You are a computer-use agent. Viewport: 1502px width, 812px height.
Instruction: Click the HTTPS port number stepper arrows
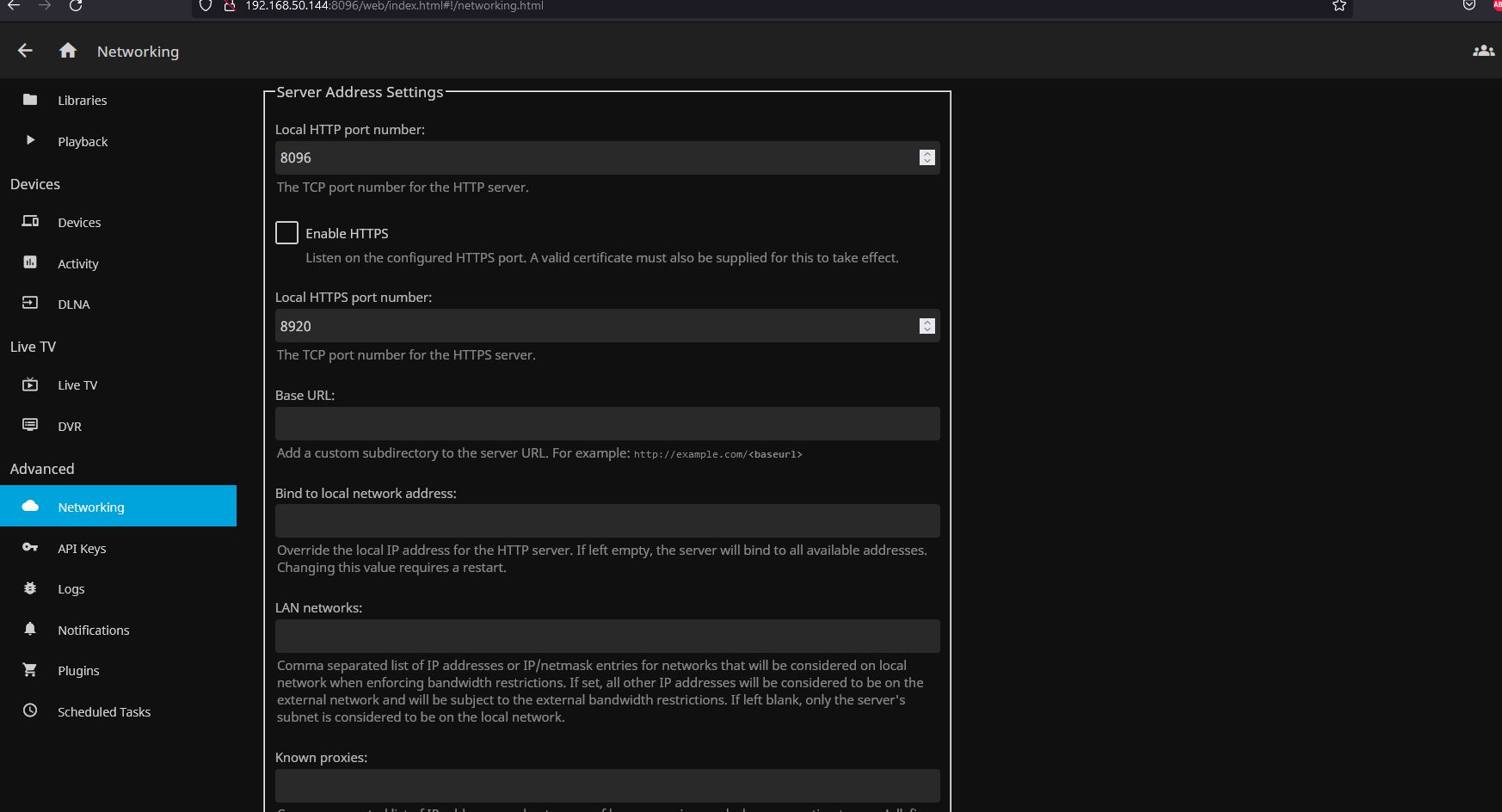click(x=926, y=326)
